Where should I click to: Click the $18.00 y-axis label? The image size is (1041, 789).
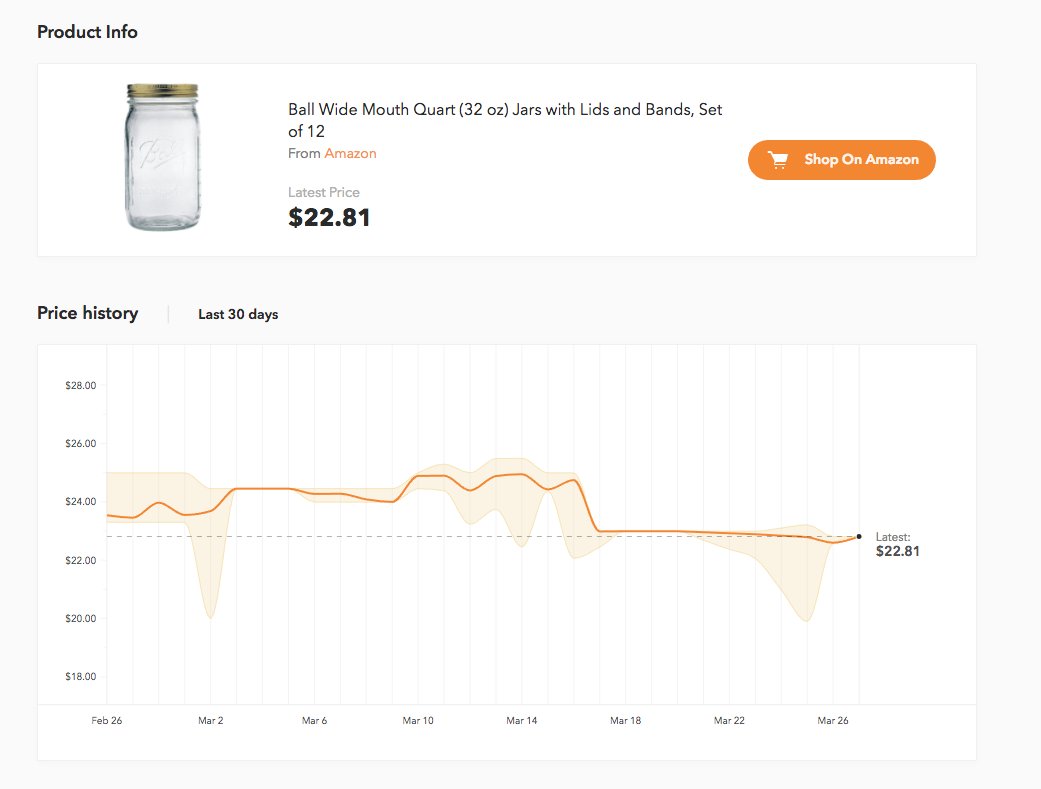pyautogui.click(x=80, y=676)
